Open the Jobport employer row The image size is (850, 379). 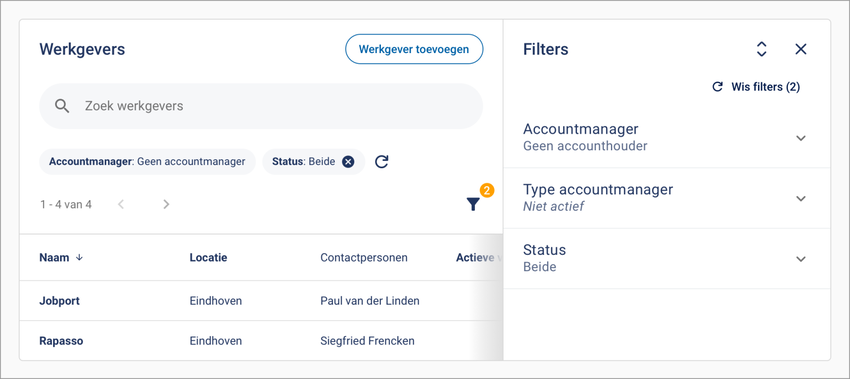click(261, 300)
